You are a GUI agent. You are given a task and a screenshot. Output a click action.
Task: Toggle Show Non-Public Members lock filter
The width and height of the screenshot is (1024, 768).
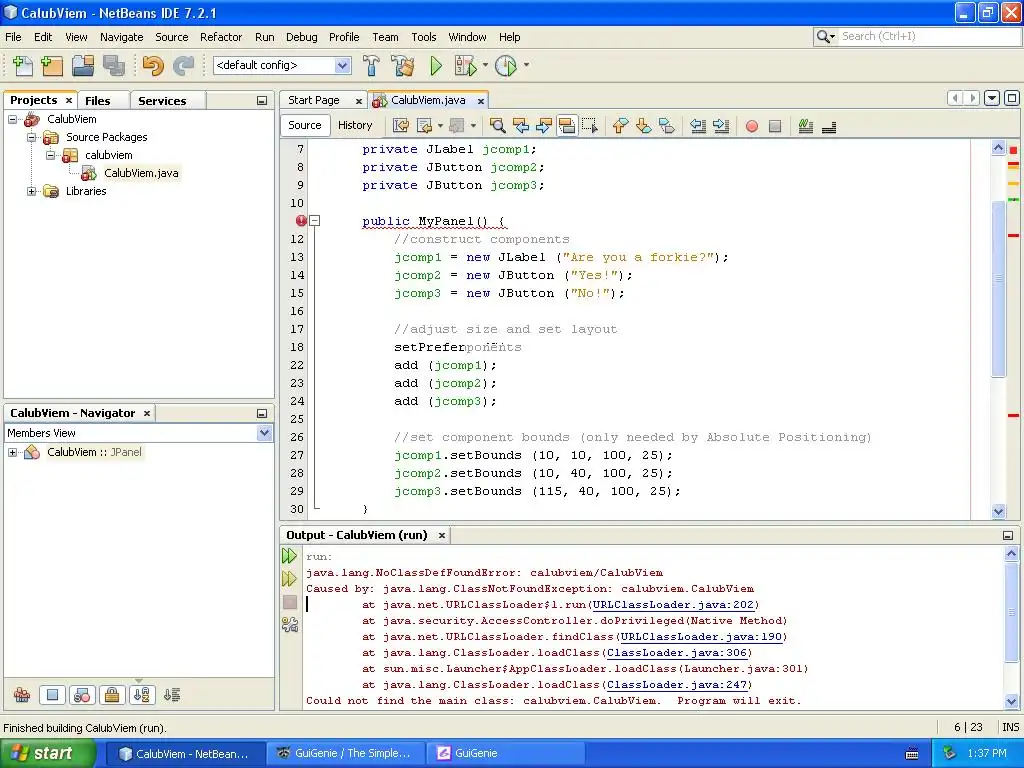pyautogui.click(x=112, y=695)
